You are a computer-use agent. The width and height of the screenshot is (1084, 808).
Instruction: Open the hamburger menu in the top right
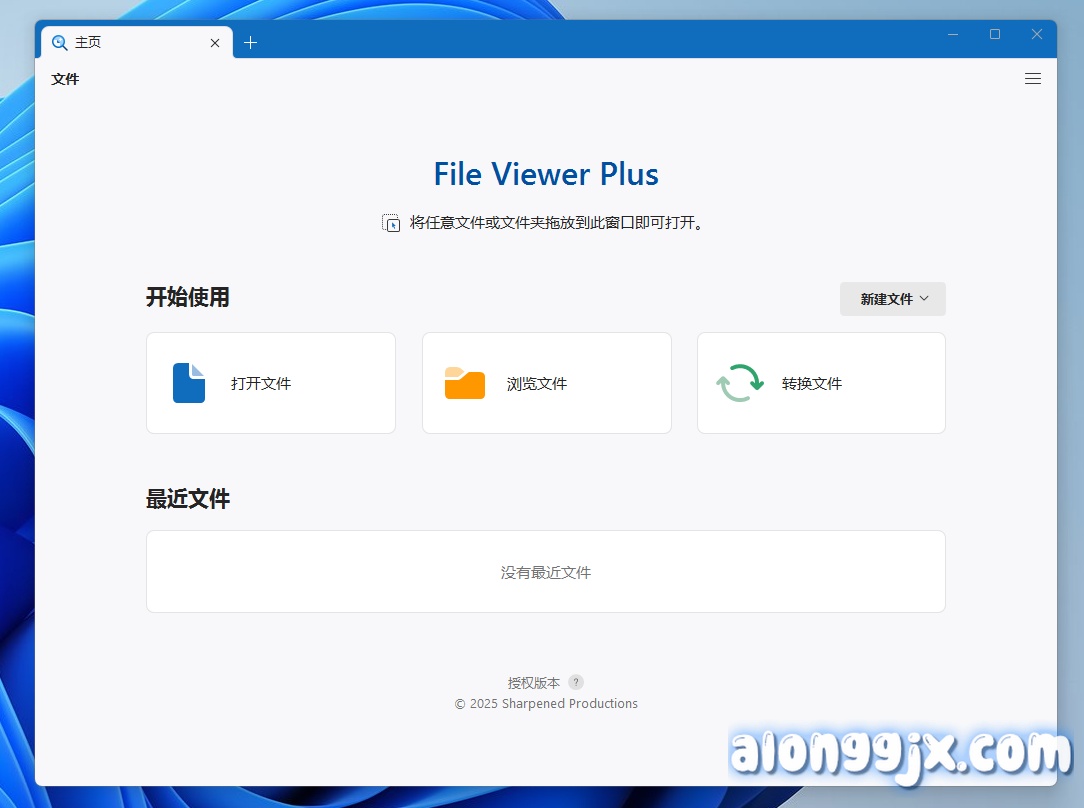[x=1033, y=78]
